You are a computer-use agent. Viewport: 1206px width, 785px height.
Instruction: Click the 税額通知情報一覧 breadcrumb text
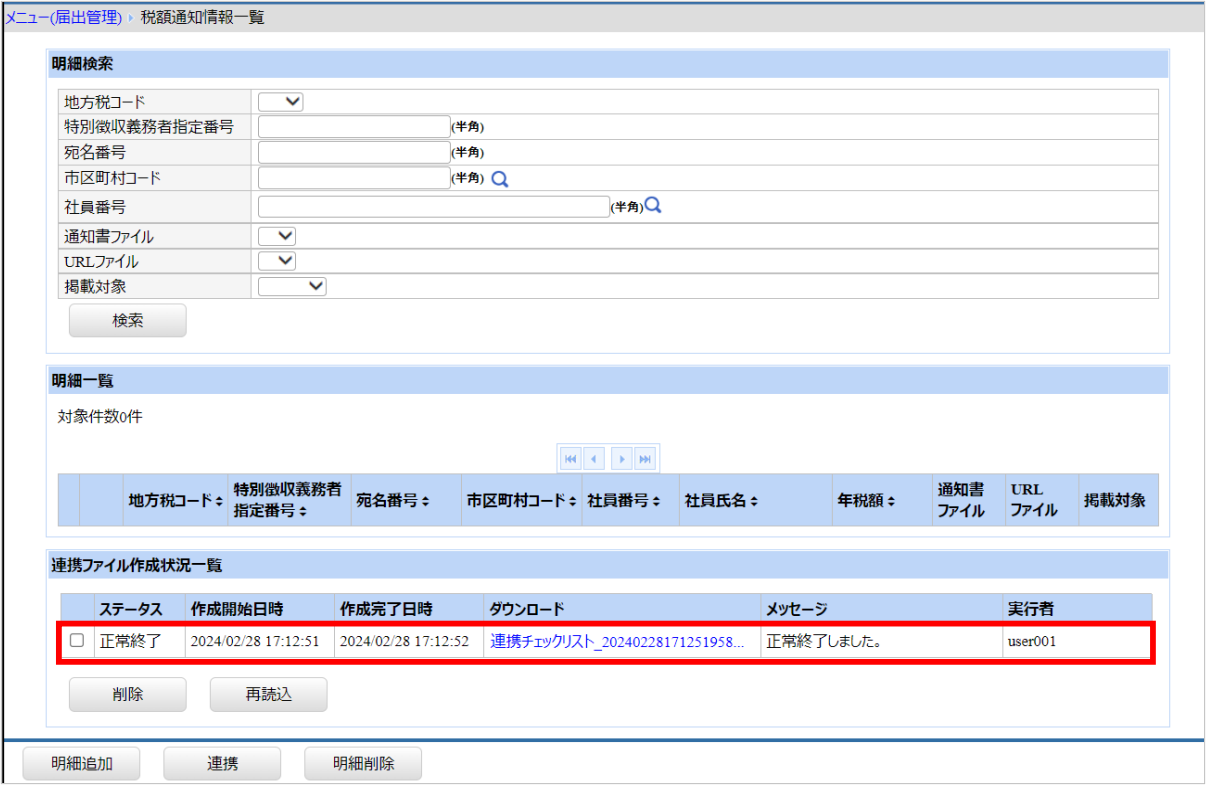(x=203, y=18)
